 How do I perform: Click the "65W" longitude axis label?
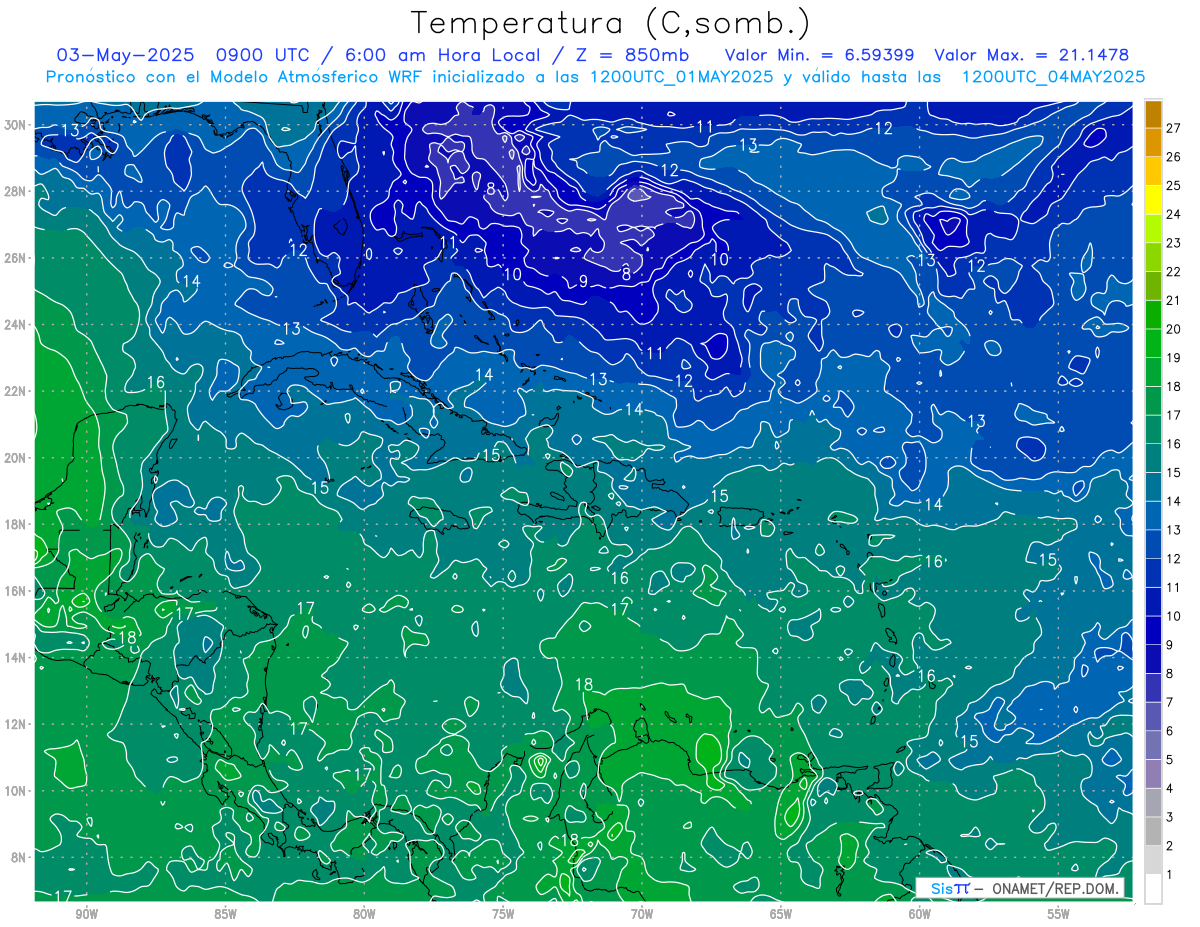click(x=781, y=914)
